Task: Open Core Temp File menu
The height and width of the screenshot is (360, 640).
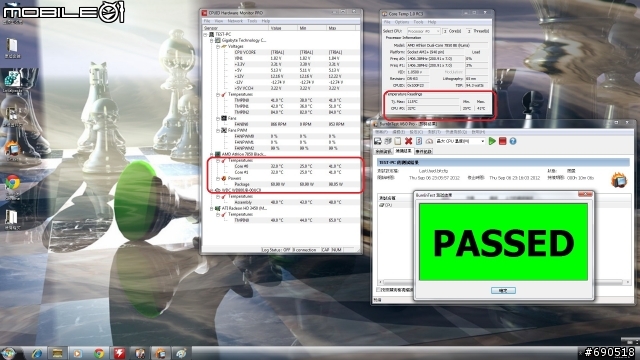Action: [387, 22]
